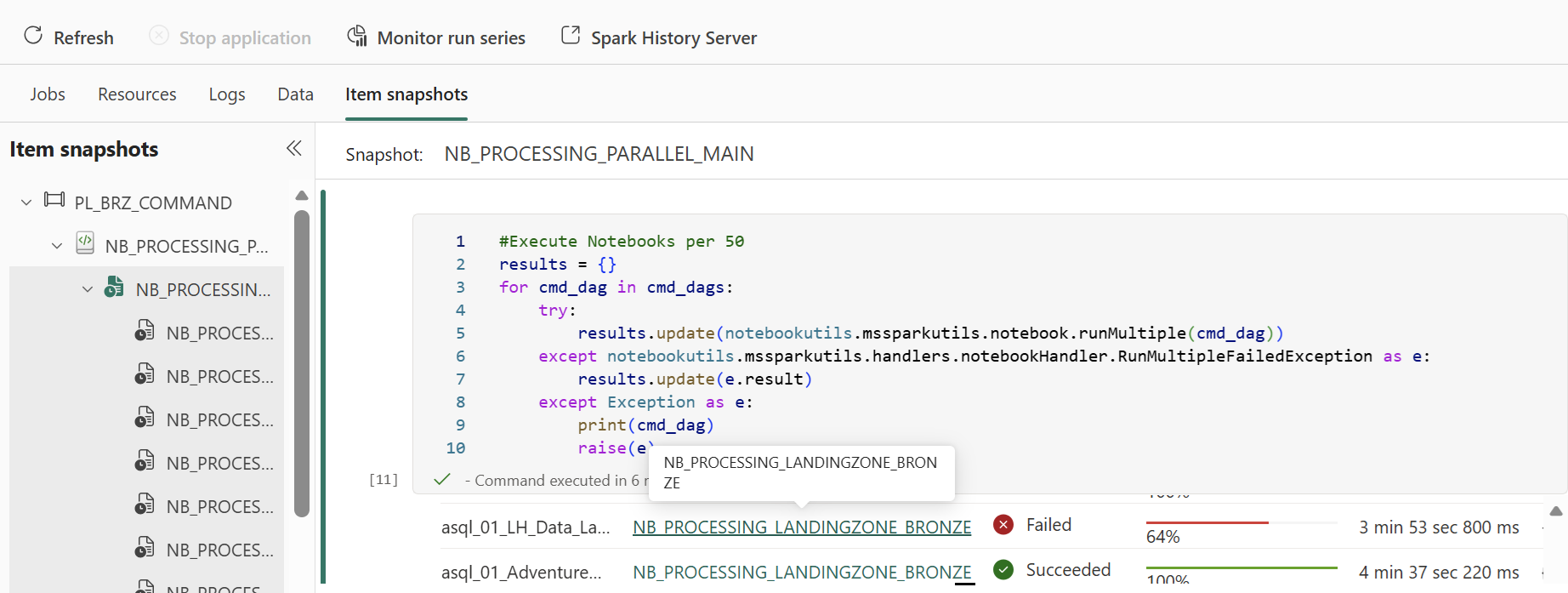
Task: Open the Resources tab
Action: tap(137, 94)
